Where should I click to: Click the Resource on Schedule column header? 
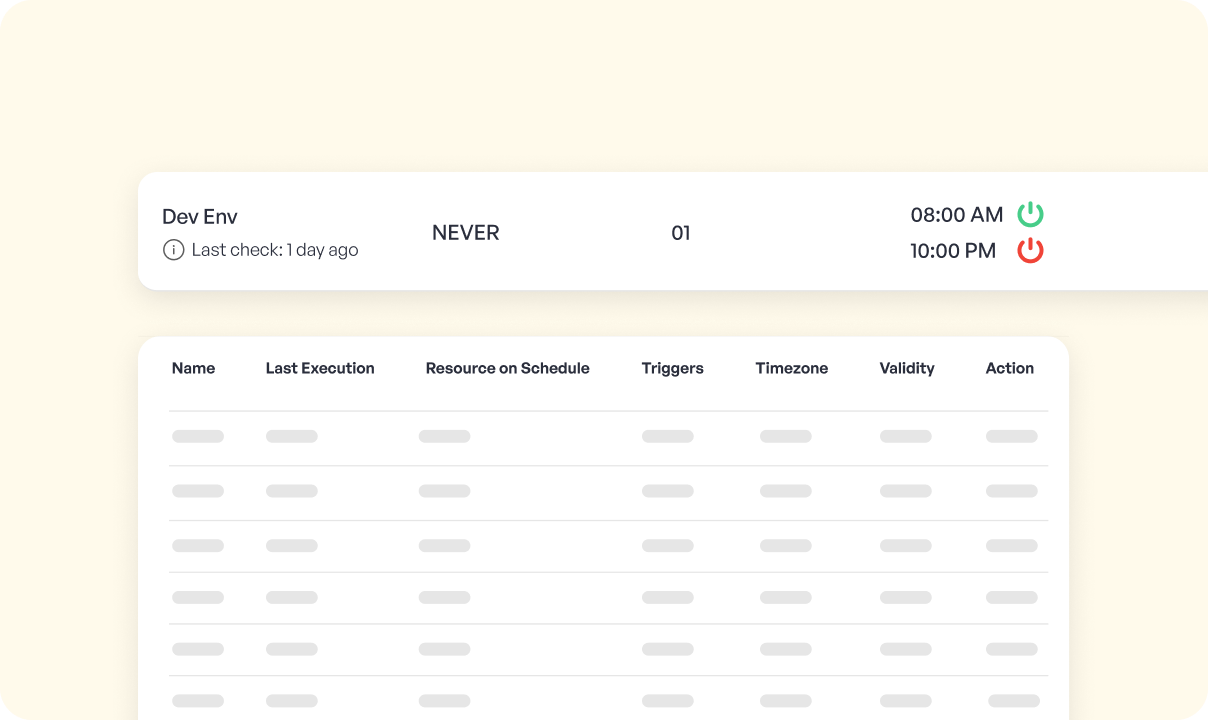507,368
